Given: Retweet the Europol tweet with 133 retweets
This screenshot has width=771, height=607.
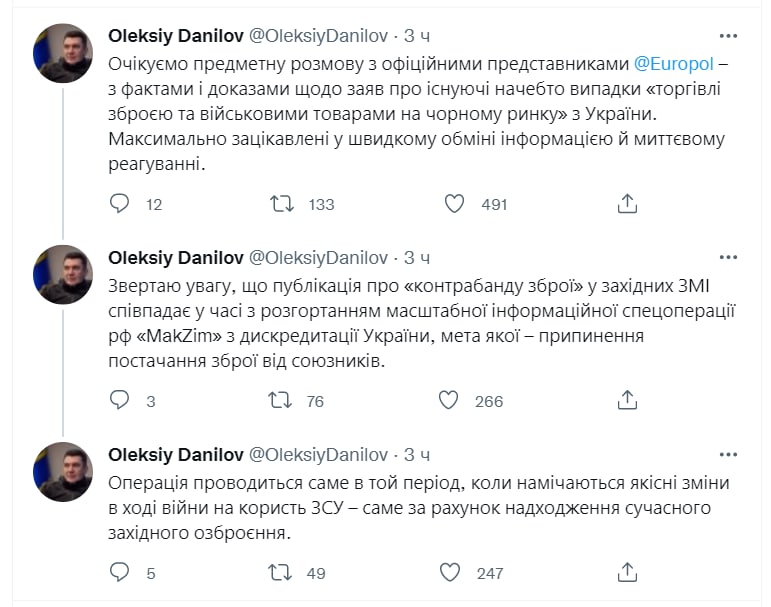Looking at the screenshot, I should (283, 204).
